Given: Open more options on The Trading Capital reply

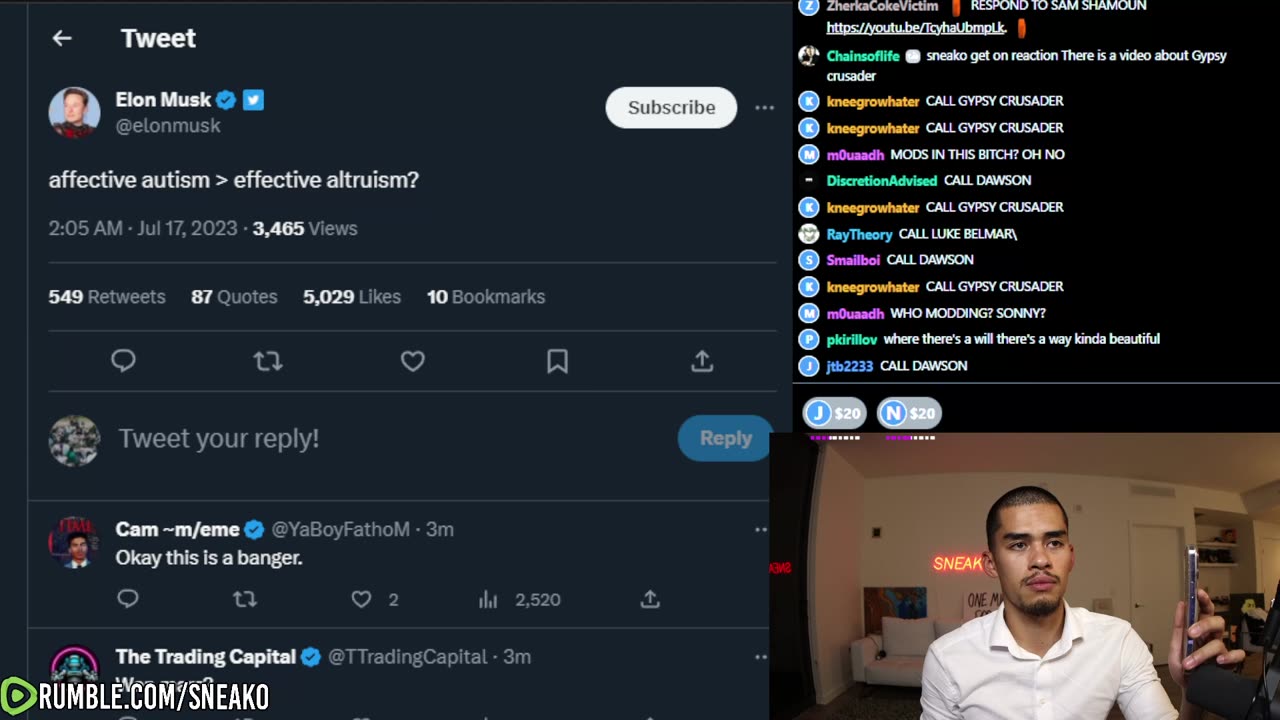Looking at the screenshot, I should pyautogui.click(x=760, y=657).
